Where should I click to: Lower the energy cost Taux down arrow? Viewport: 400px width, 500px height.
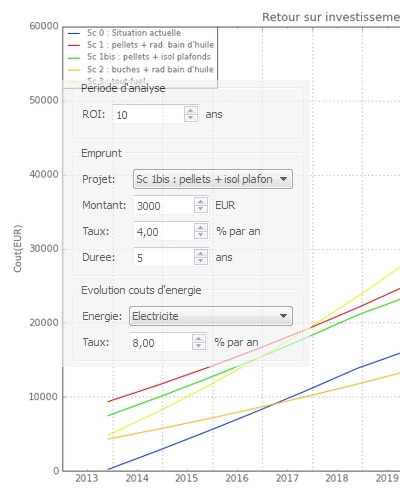click(x=199, y=346)
